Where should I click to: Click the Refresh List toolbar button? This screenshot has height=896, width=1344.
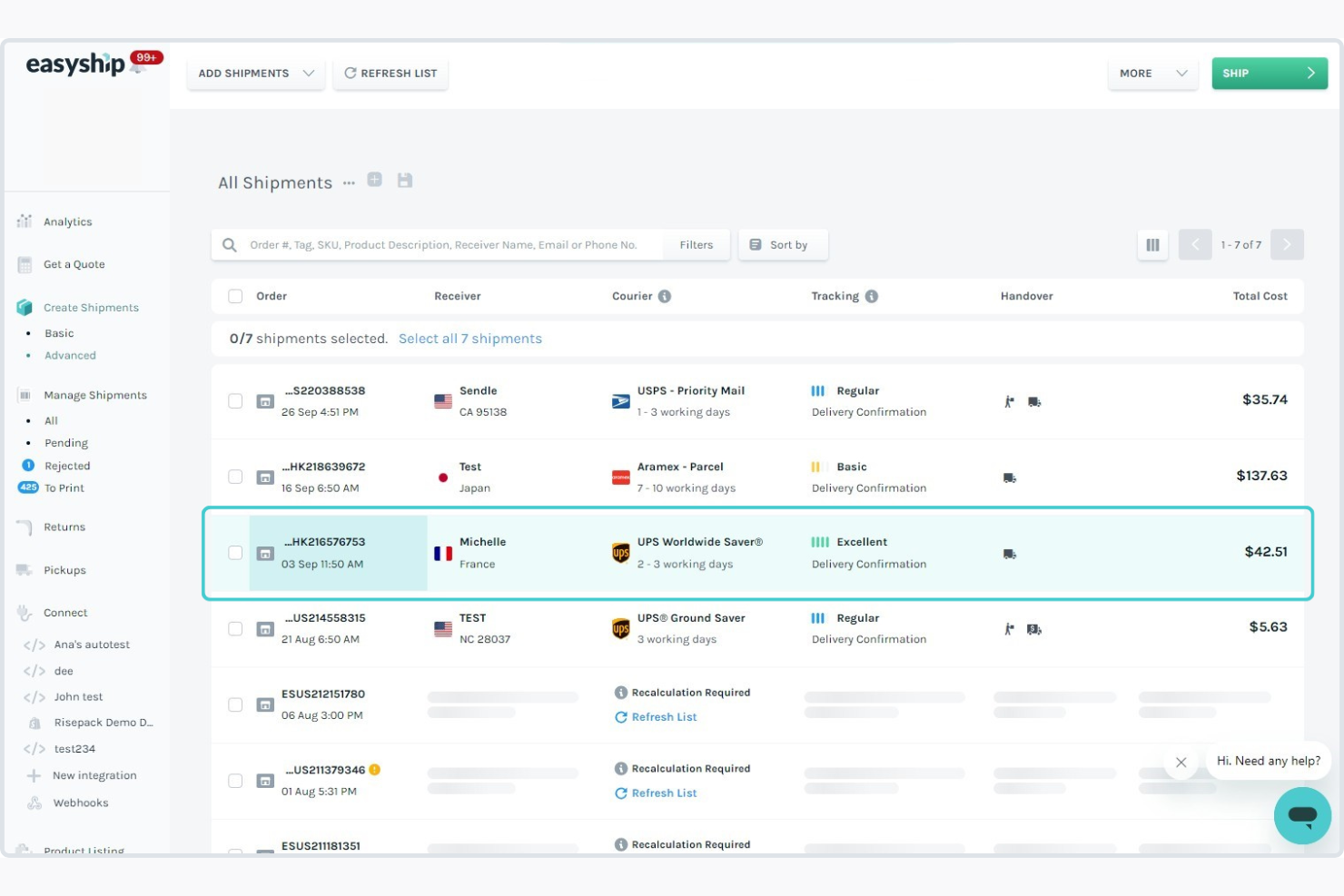(391, 74)
